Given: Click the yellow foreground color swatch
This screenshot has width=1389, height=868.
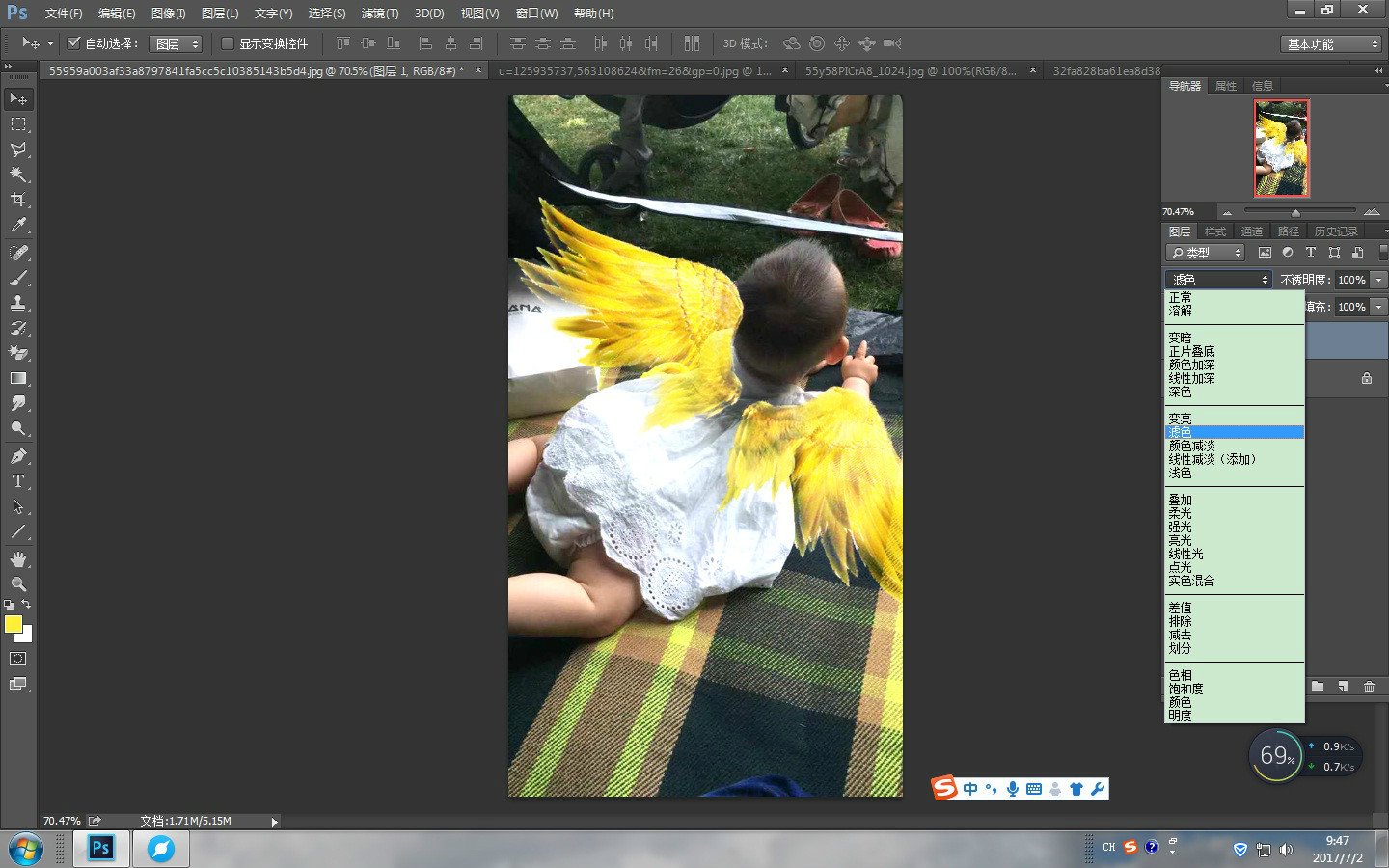Looking at the screenshot, I should click(13, 624).
